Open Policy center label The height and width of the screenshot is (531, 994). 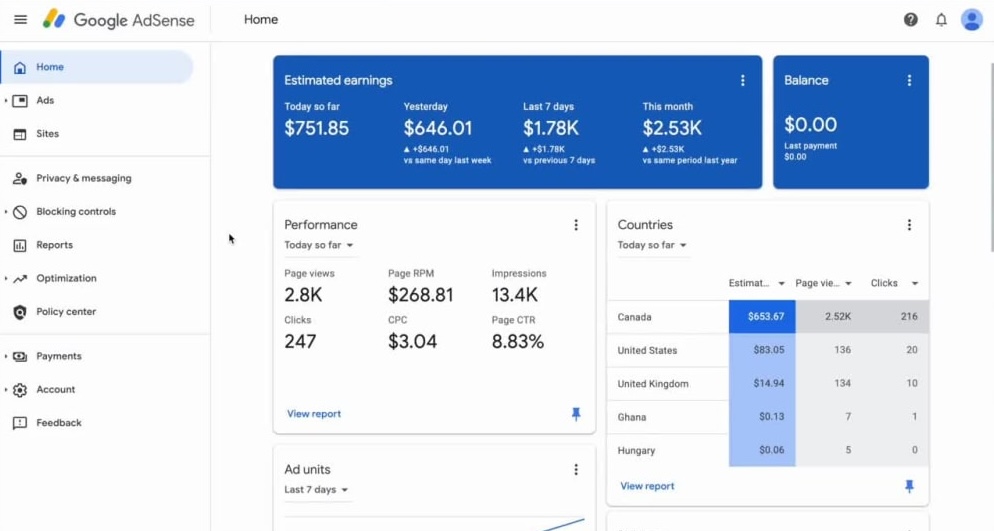[66, 312]
